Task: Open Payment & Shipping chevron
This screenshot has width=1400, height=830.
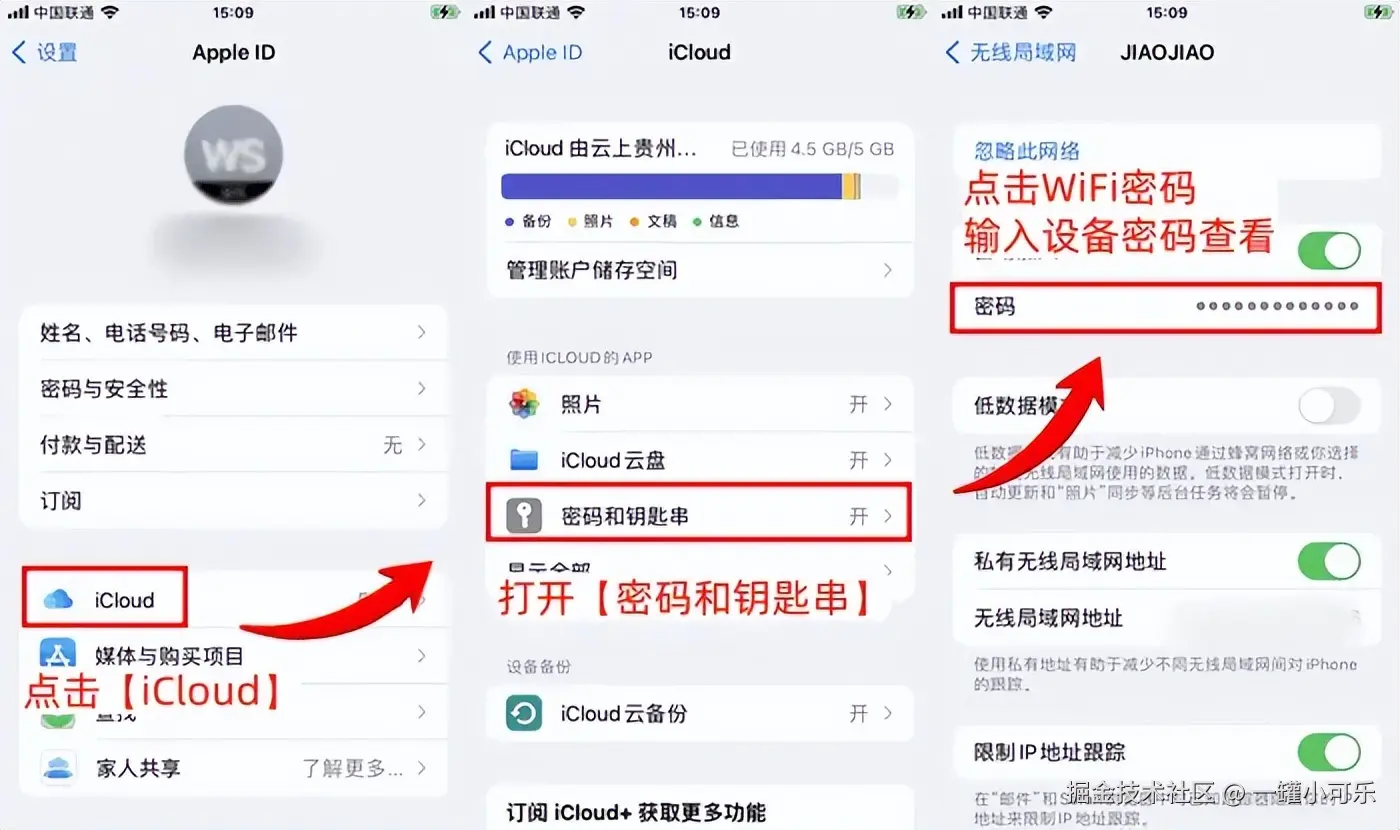Action: point(422,444)
